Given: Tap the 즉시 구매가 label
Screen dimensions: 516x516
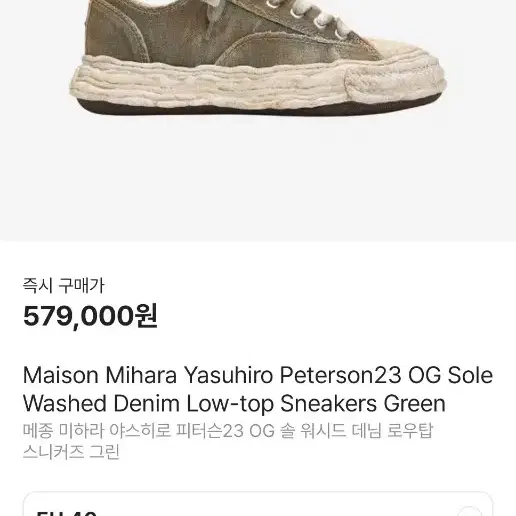Looking at the screenshot, I should click(x=63, y=286).
